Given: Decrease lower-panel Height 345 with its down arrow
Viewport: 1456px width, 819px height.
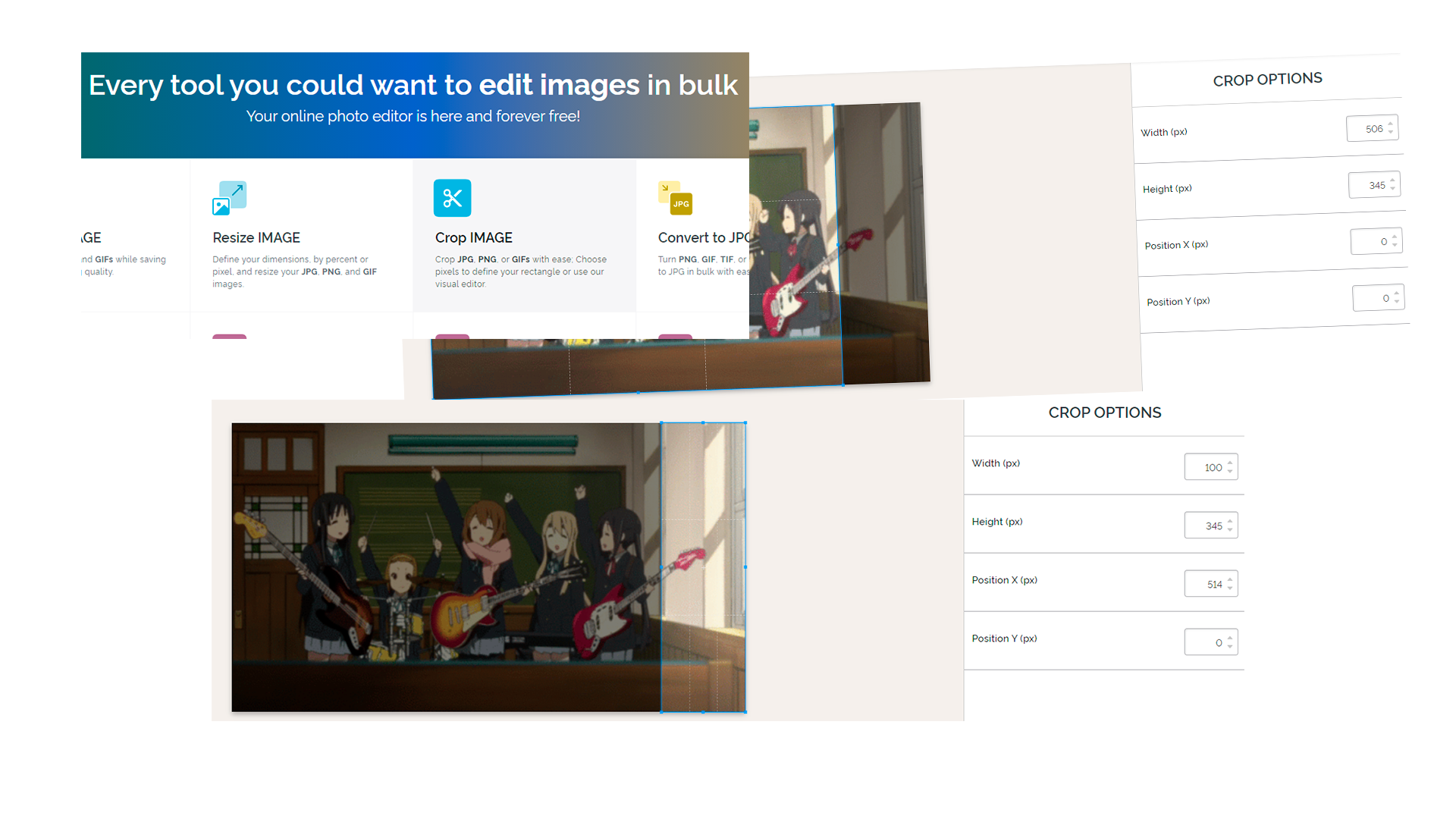Looking at the screenshot, I should pos(1230,529).
